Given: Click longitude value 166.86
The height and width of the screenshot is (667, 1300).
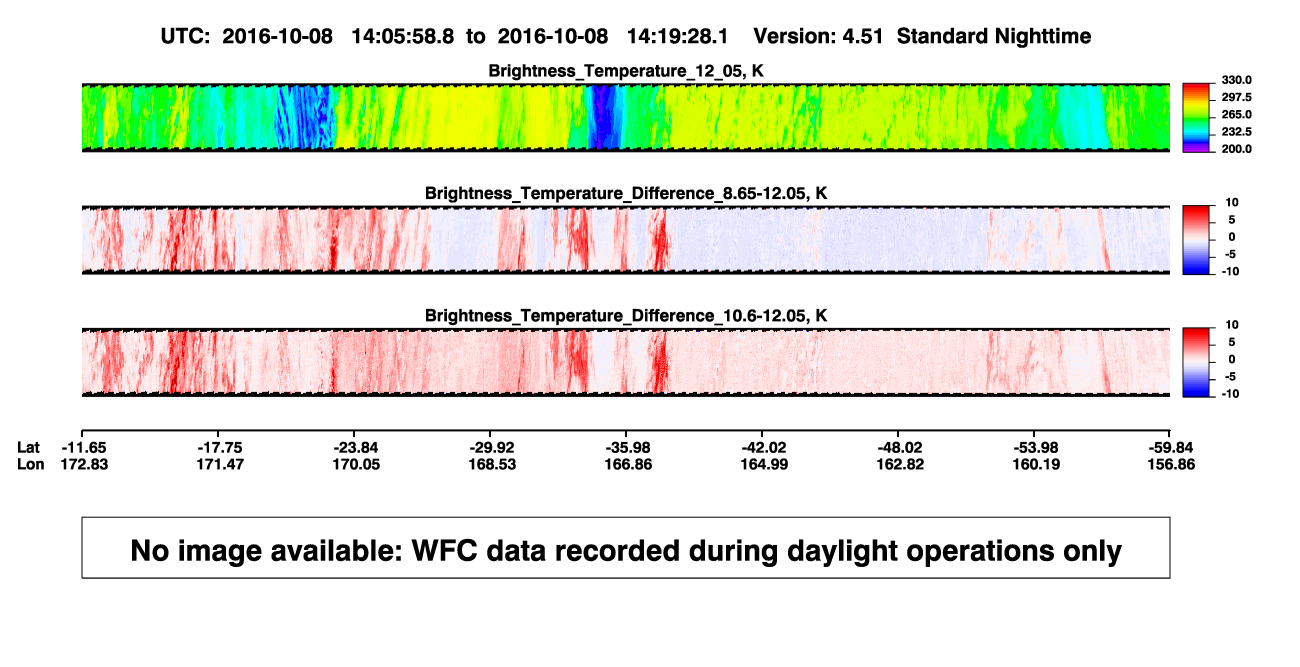Looking at the screenshot, I should [x=626, y=464].
